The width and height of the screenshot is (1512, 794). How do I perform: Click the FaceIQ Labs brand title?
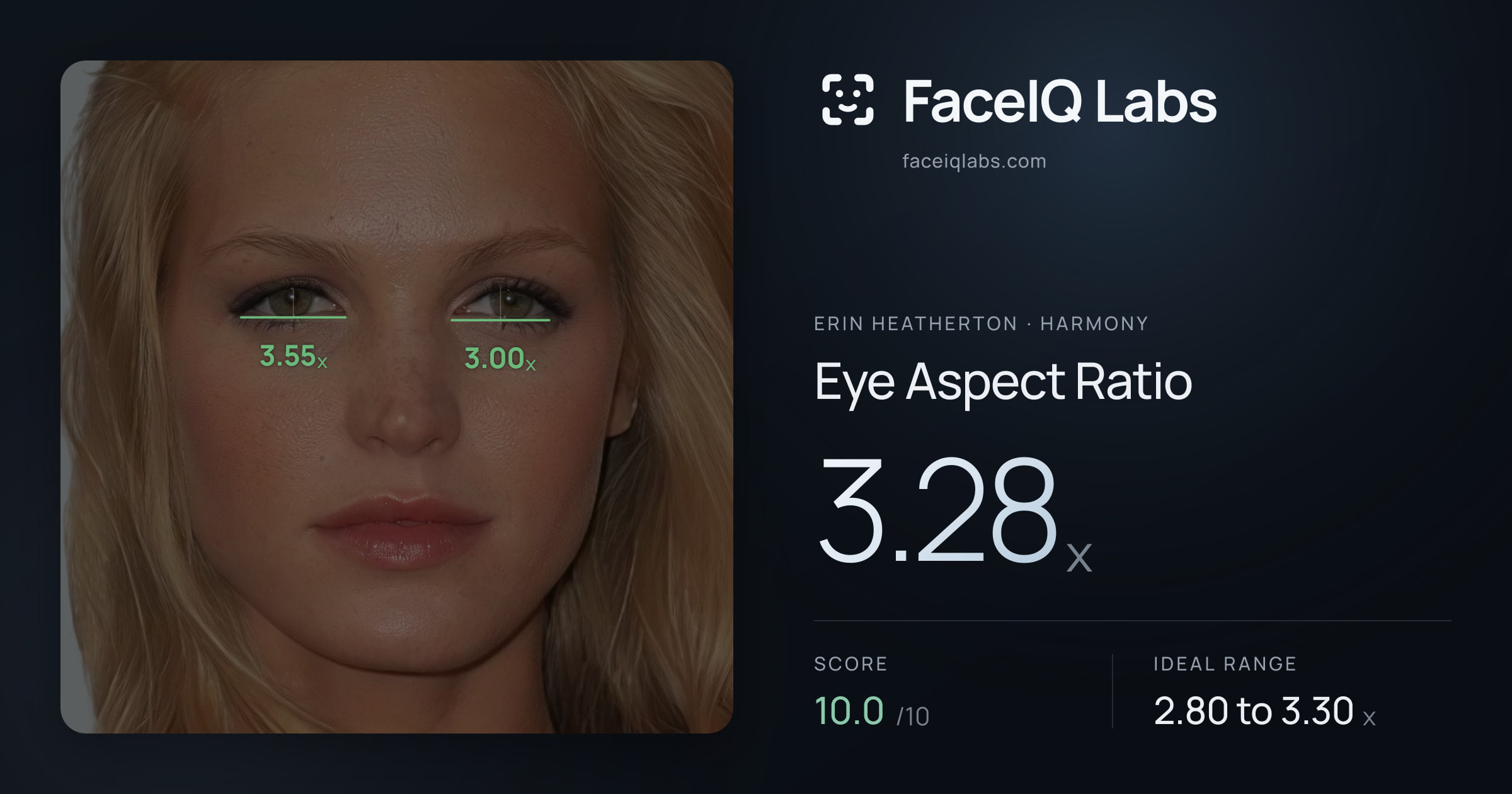(1060, 101)
